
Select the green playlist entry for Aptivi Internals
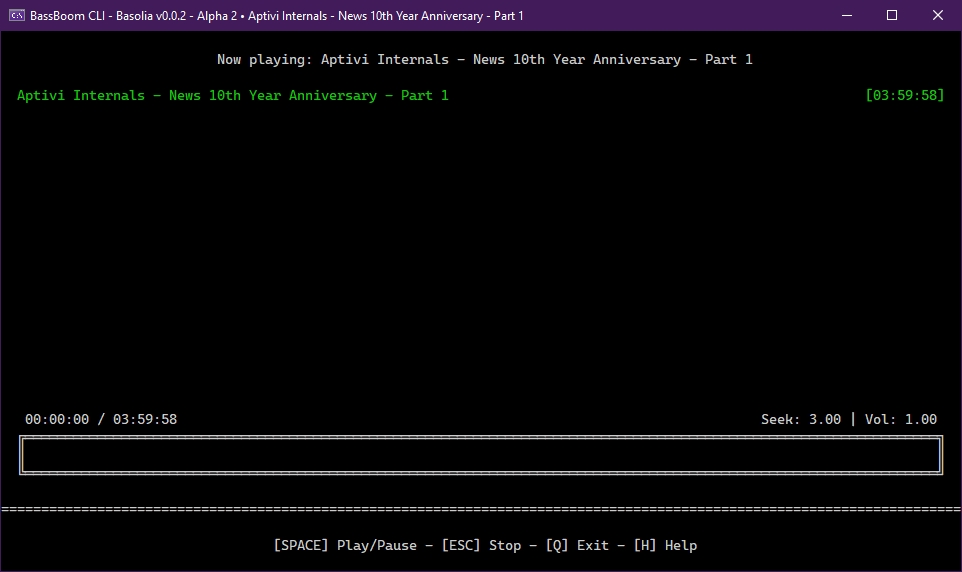click(x=232, y=95)
